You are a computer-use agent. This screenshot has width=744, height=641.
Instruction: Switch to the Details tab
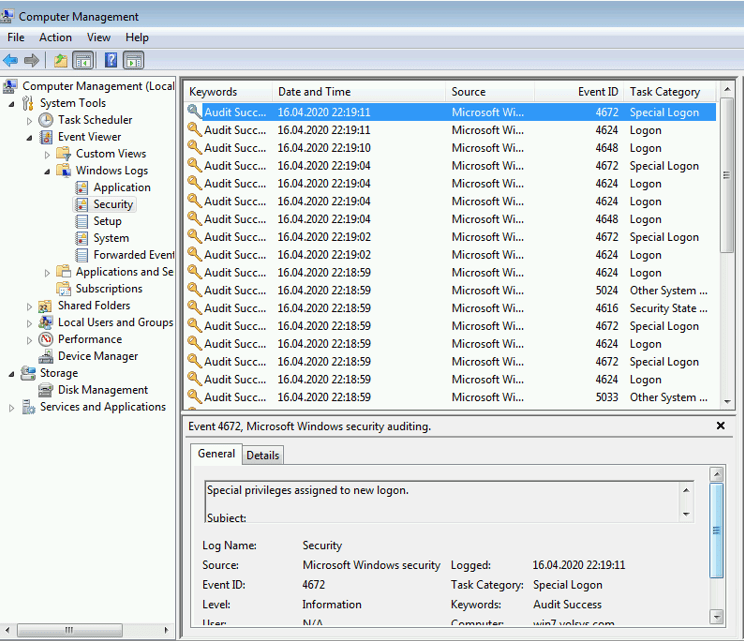263,455
